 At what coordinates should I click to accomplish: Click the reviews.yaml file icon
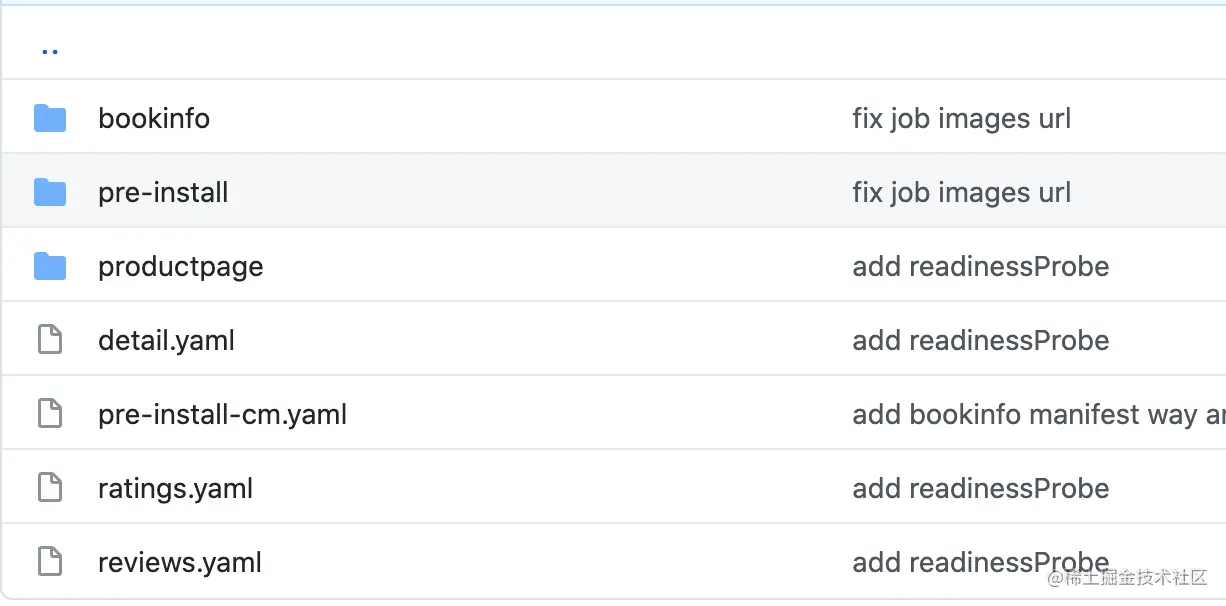tap(50, 562)
